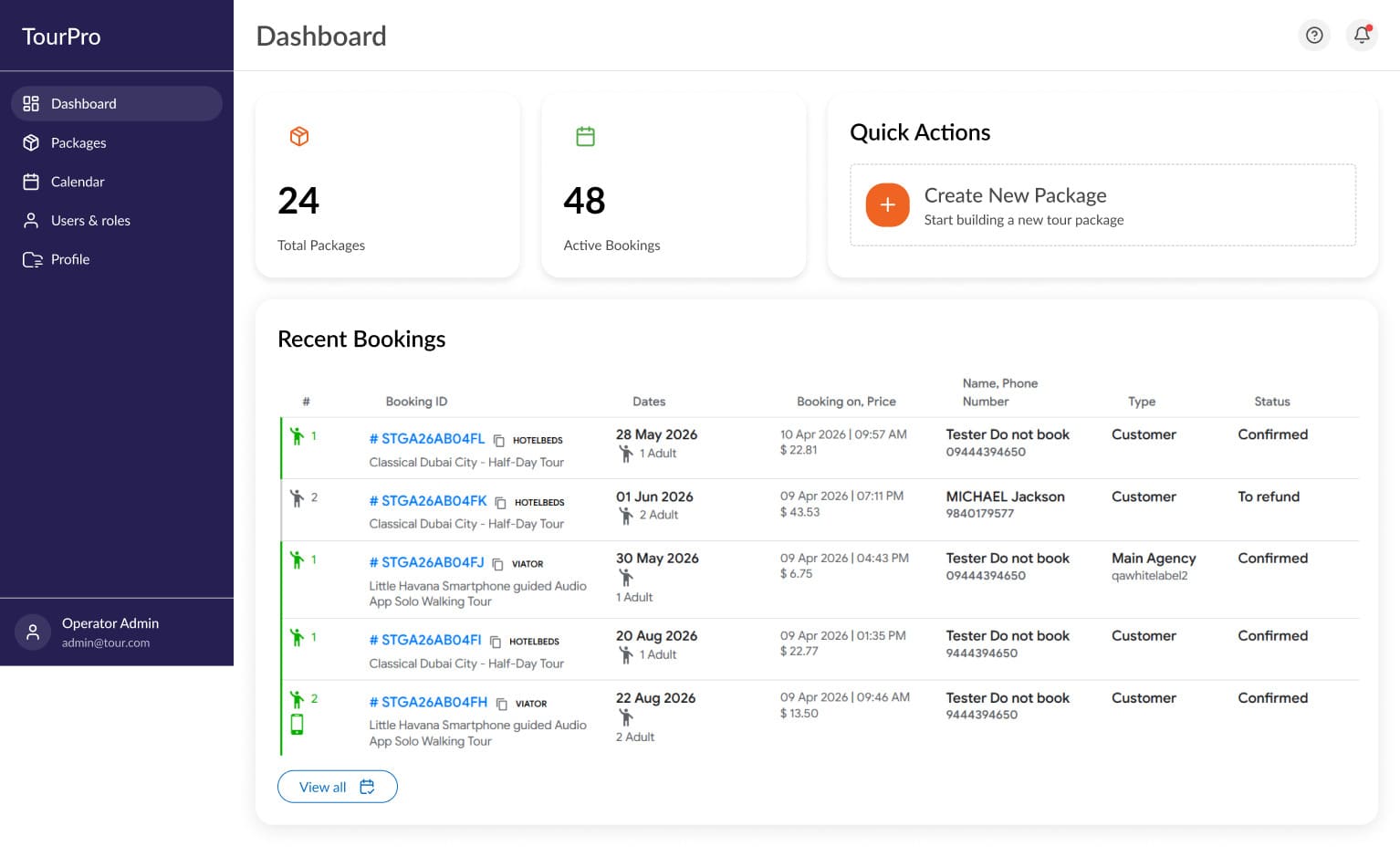The width and height of the screenshot is (1400, 857).
Task: Click qawhitelabel2 agency label
Action: 1150,576
